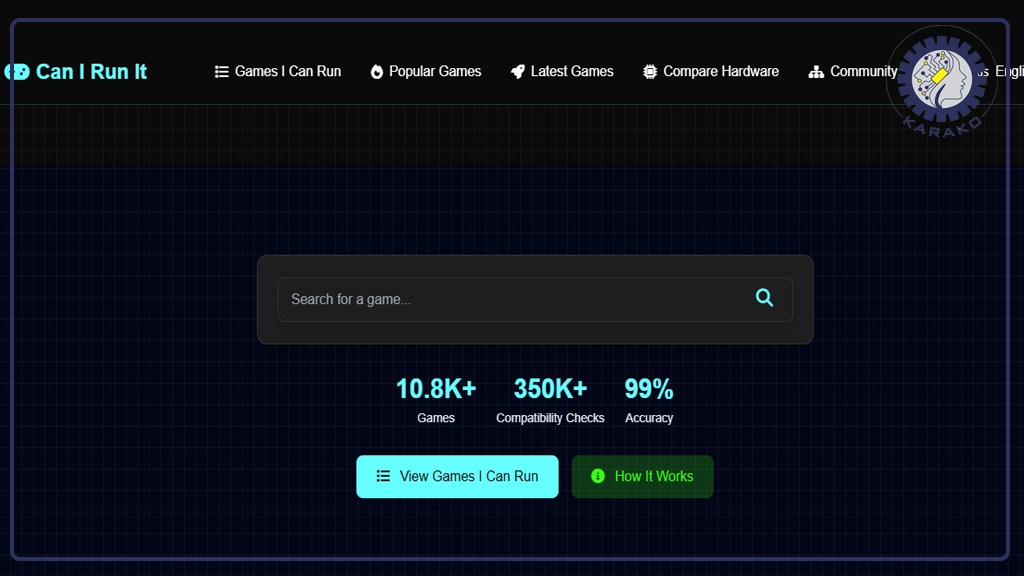Focus the Search for a game field
Viewport: 1024px width, 576px height.
[535, 299]
